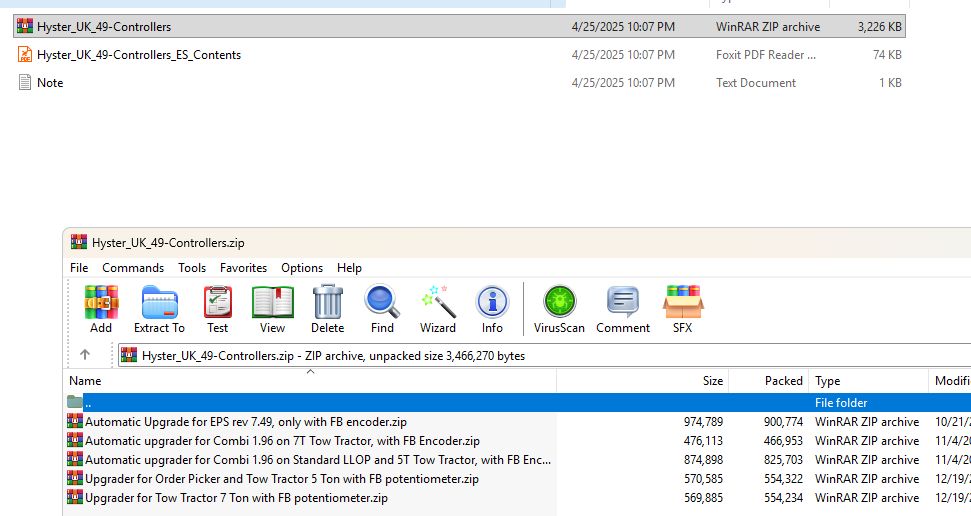
Task: Open the View book icon
Action: point(272,302)
